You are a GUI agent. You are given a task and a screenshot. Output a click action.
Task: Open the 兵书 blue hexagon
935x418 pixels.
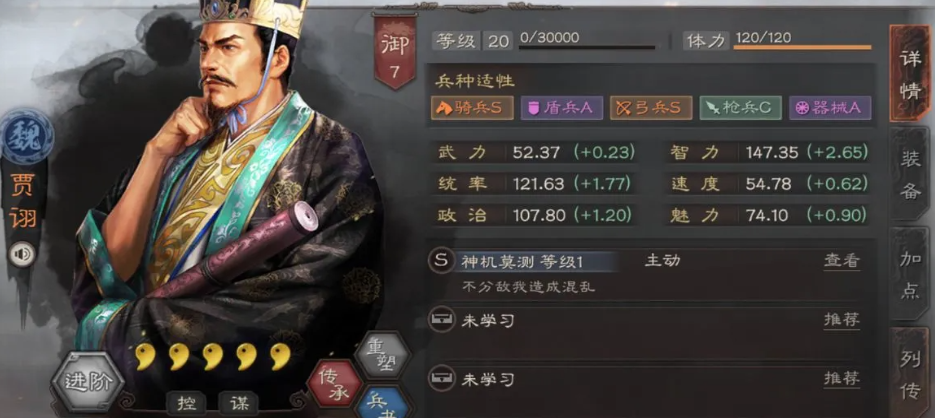pos(380,404)
